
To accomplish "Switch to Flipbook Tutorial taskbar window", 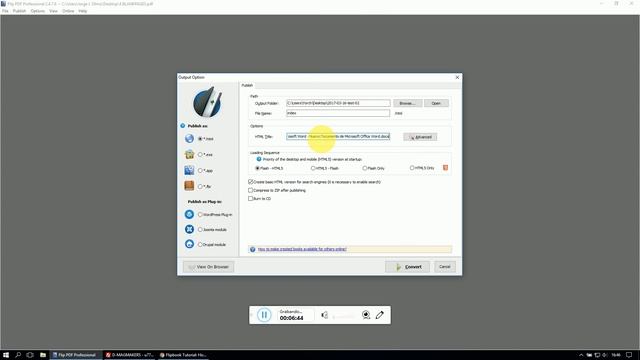I will [x=183, y=355].
